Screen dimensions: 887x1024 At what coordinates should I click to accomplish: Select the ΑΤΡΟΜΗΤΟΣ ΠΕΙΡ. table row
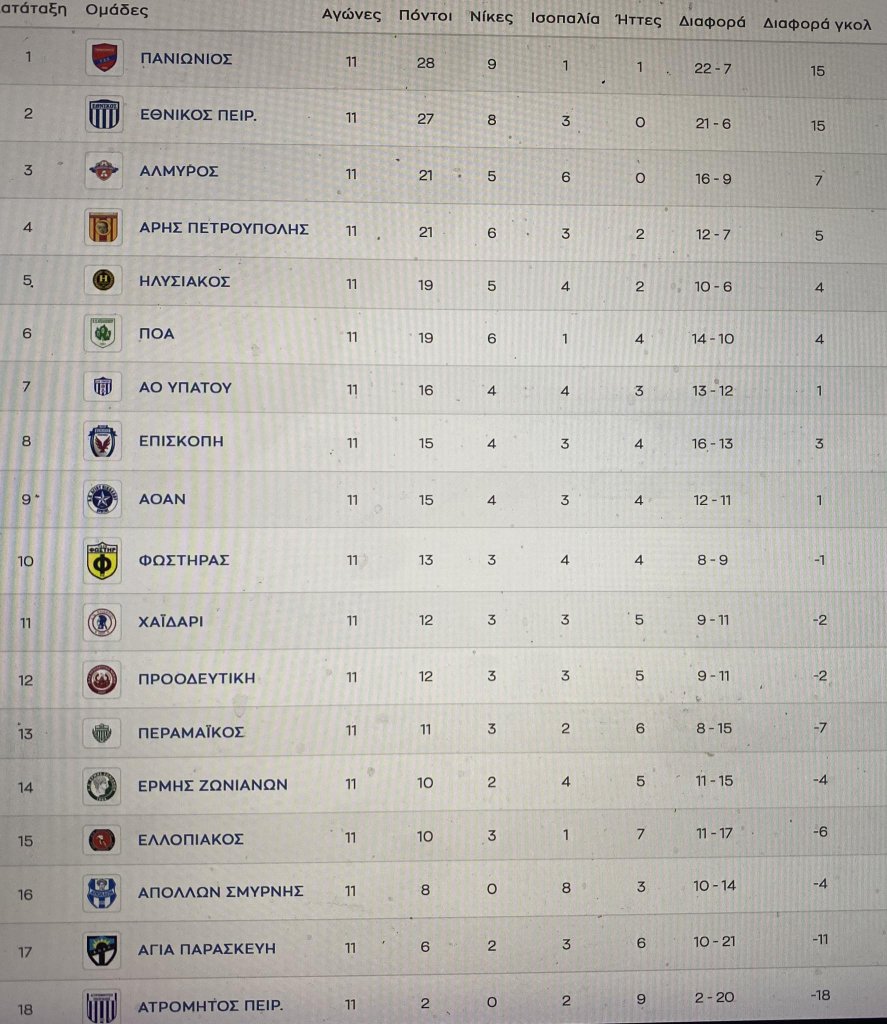(x=444, y=1002)
